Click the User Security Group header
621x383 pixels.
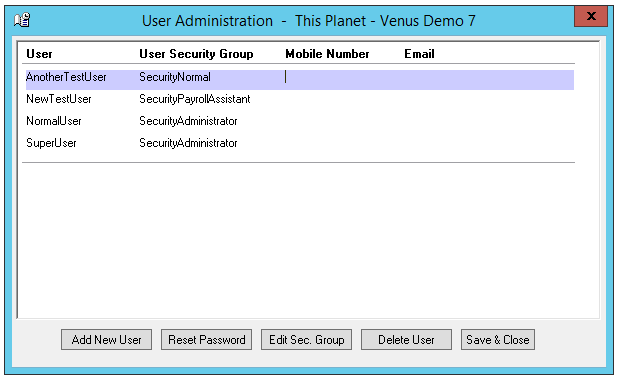coord(196,54)
